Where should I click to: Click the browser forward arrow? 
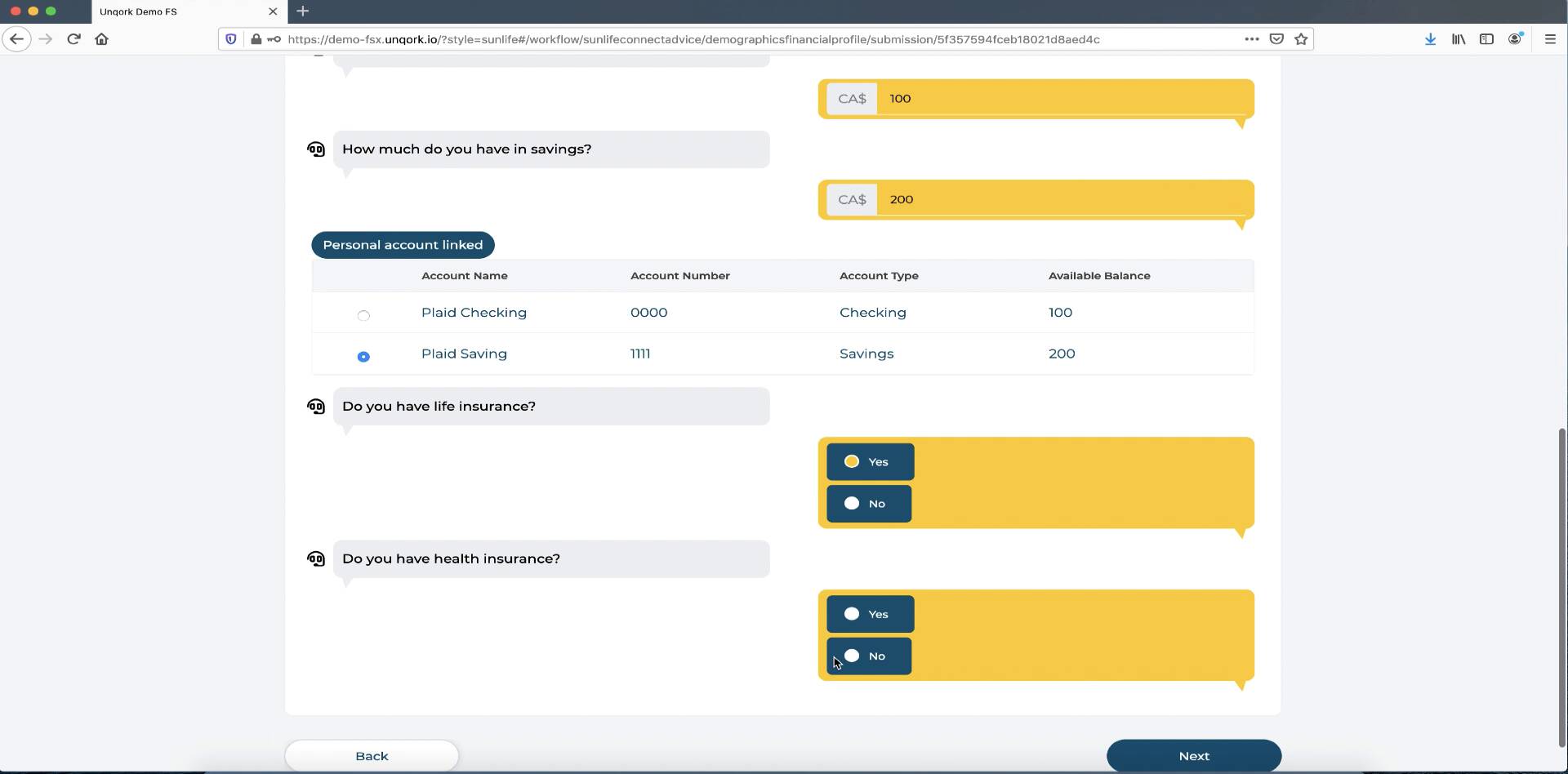tap(46, 38)
